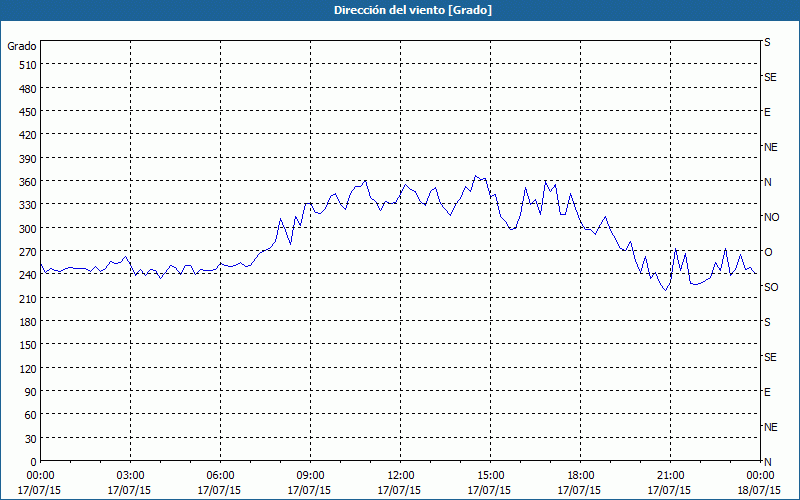Click the 510 y-axis value
The width and height of the screenshot is (800, 500).
(x=29, y=65)
